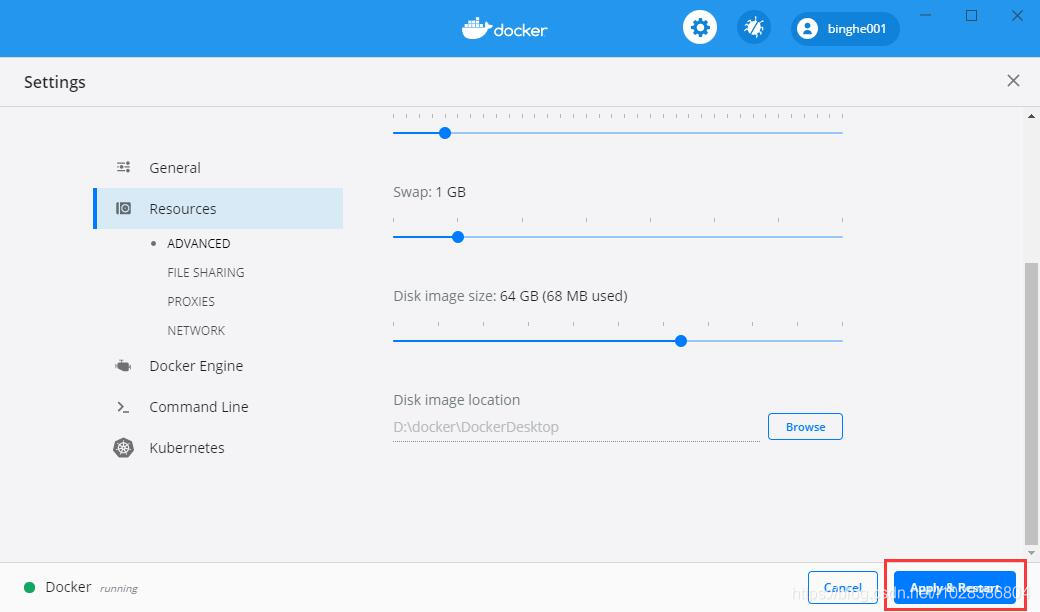Click the 'Disk image size: 64 GB' label
The image size is (1040, 612).
tap(510, 296)
